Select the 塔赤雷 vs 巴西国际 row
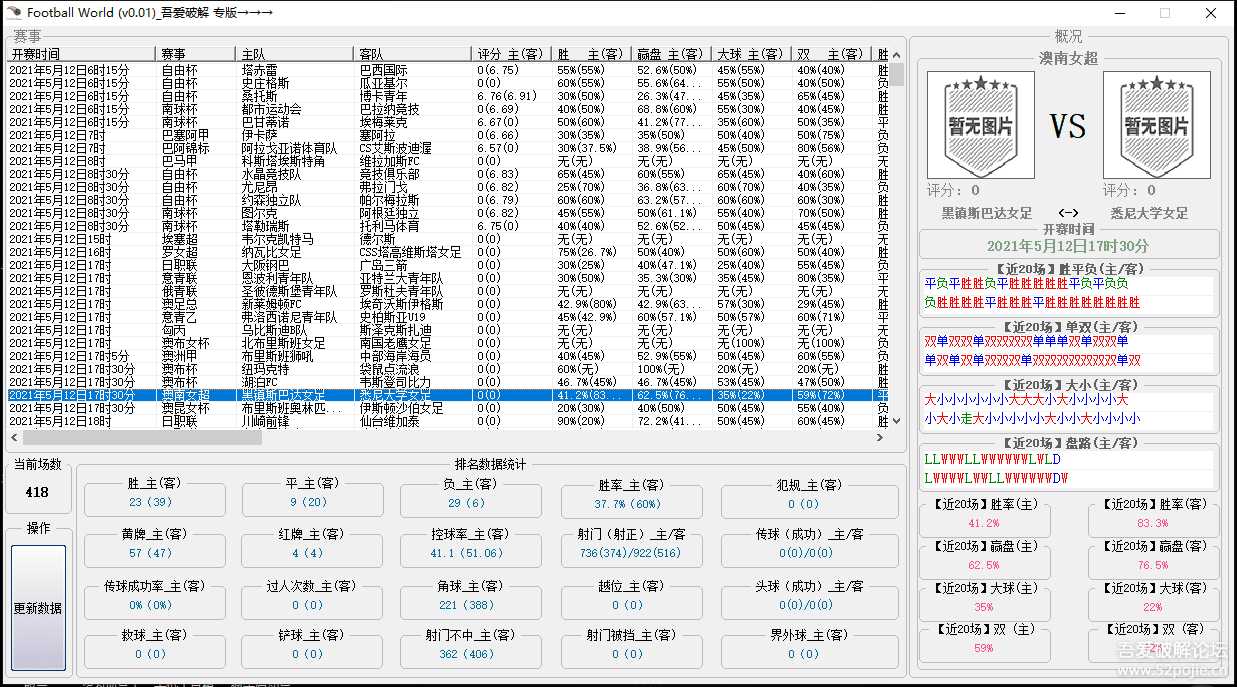This screenshot has width=1237, height=687. pos(260,70)
